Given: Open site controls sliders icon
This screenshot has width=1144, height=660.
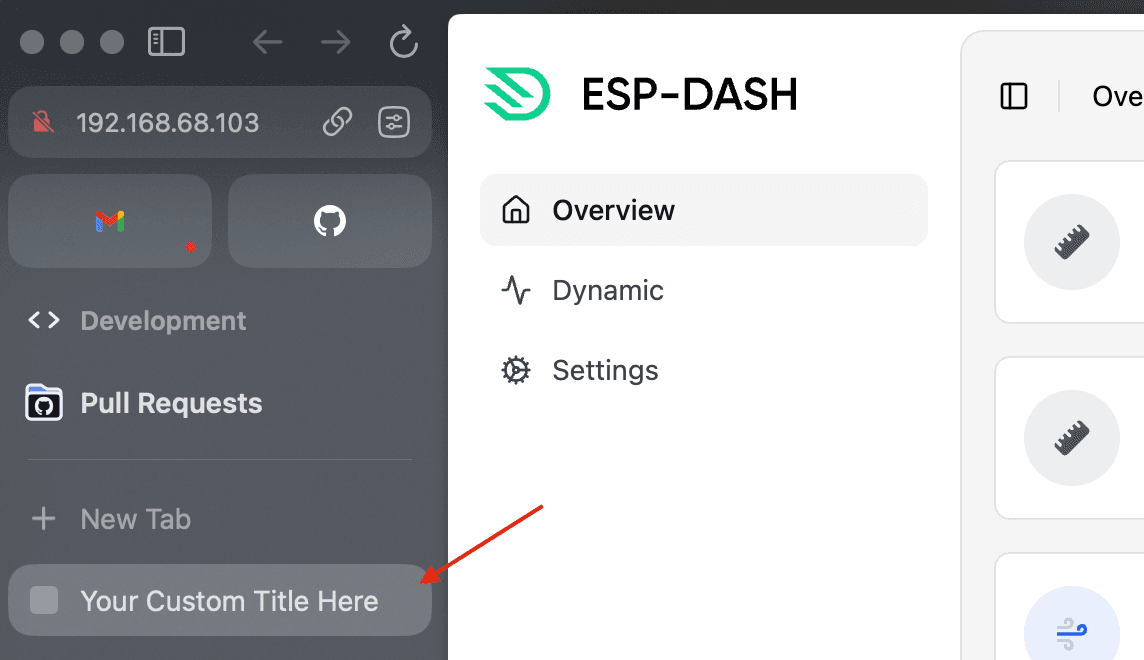Looking at the screenshot, I should [x=394, y=122].
